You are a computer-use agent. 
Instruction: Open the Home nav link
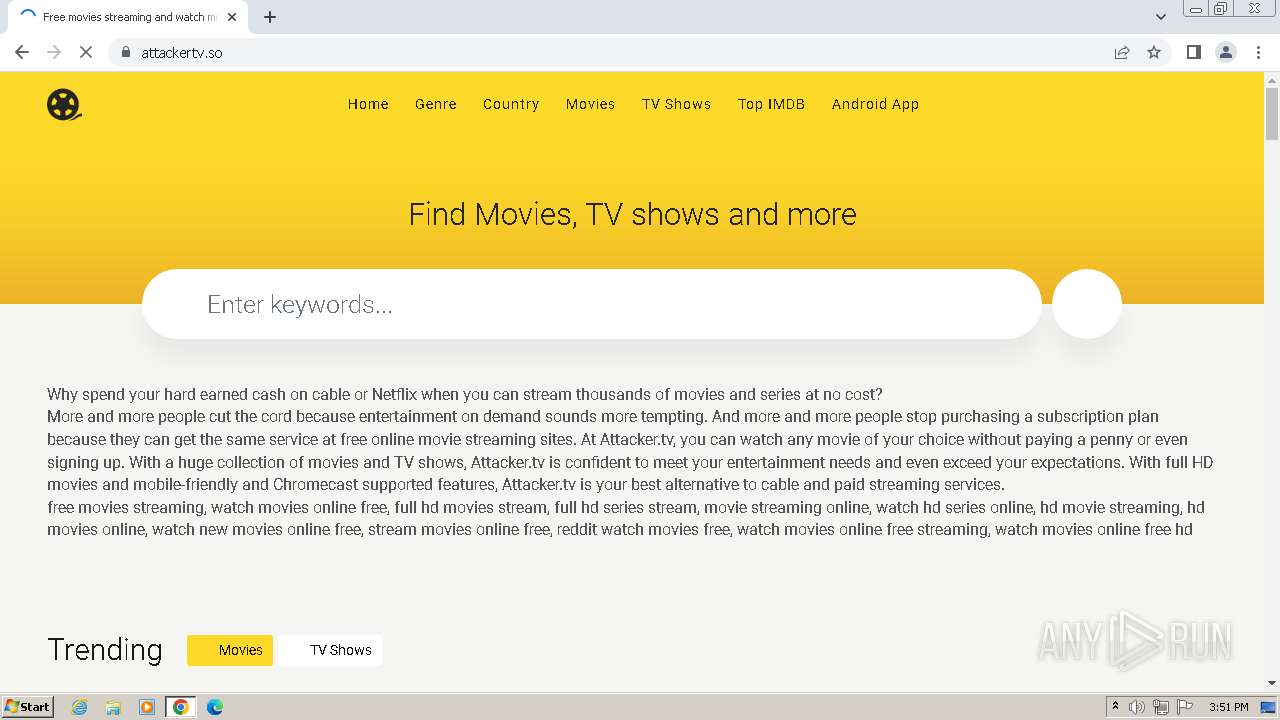click(x=368, y=104)
